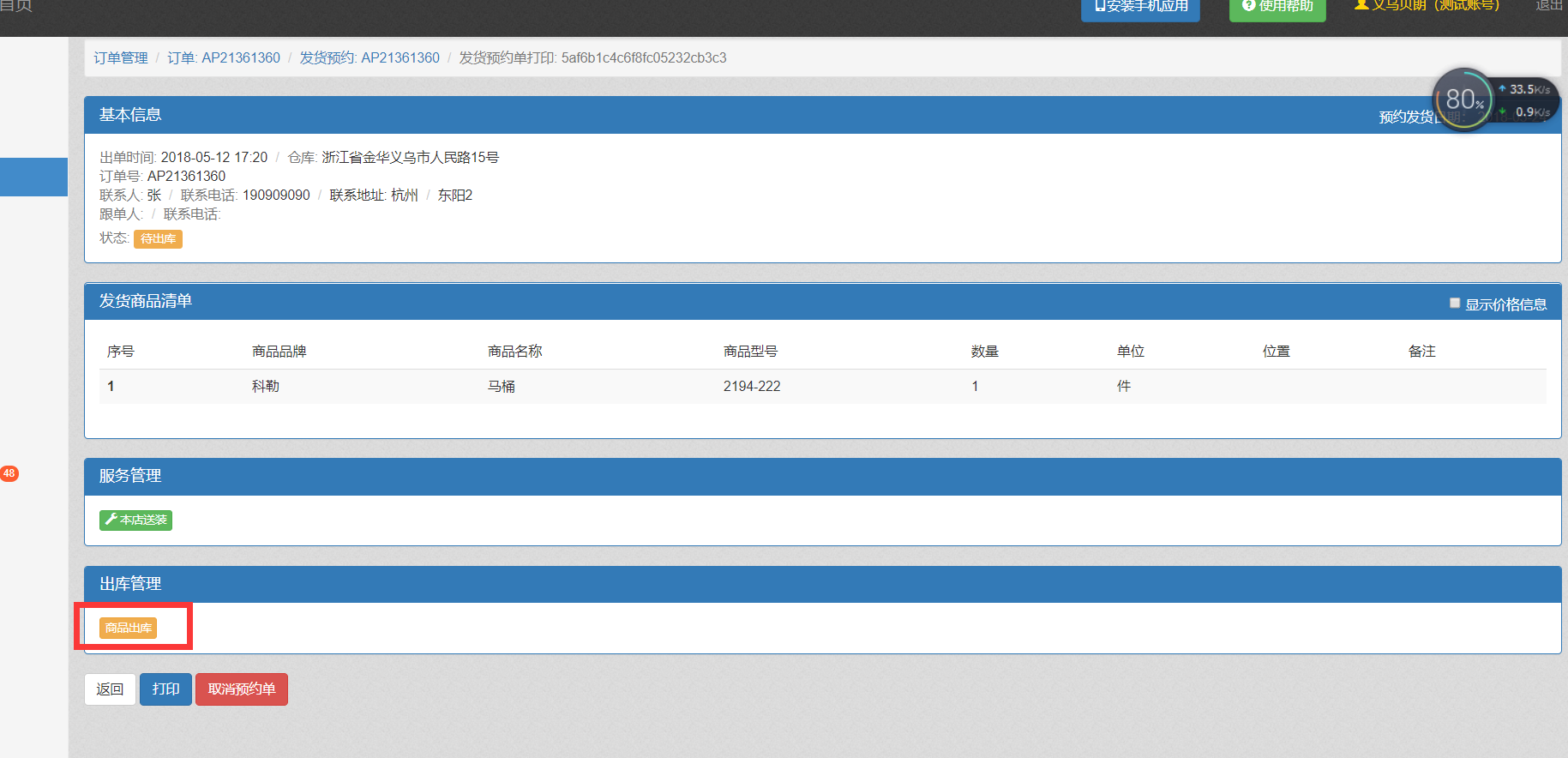
Task: Click the user account 义乌贝朗 link
Action: coord(1427,6)
